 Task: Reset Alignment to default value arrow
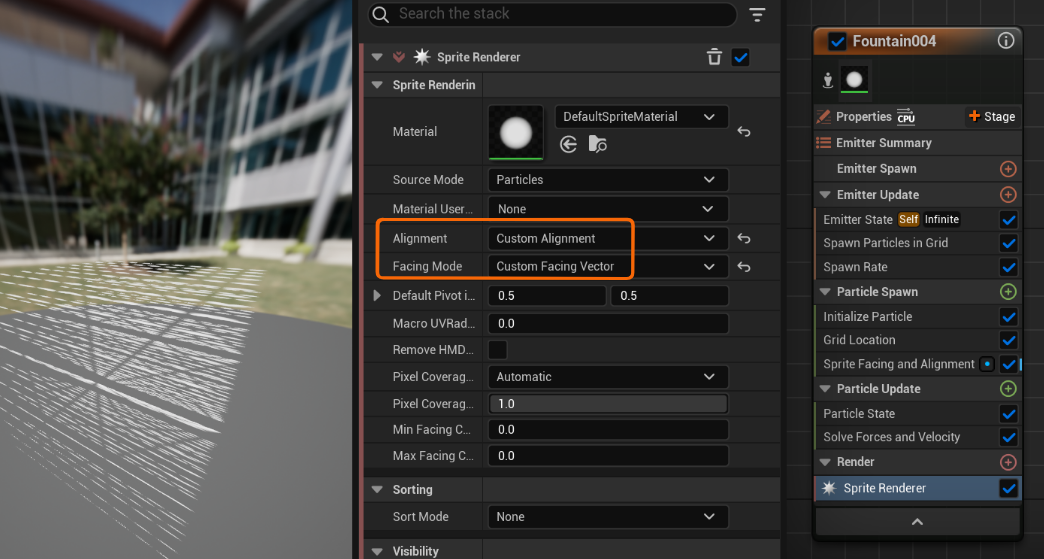(744, 238)
